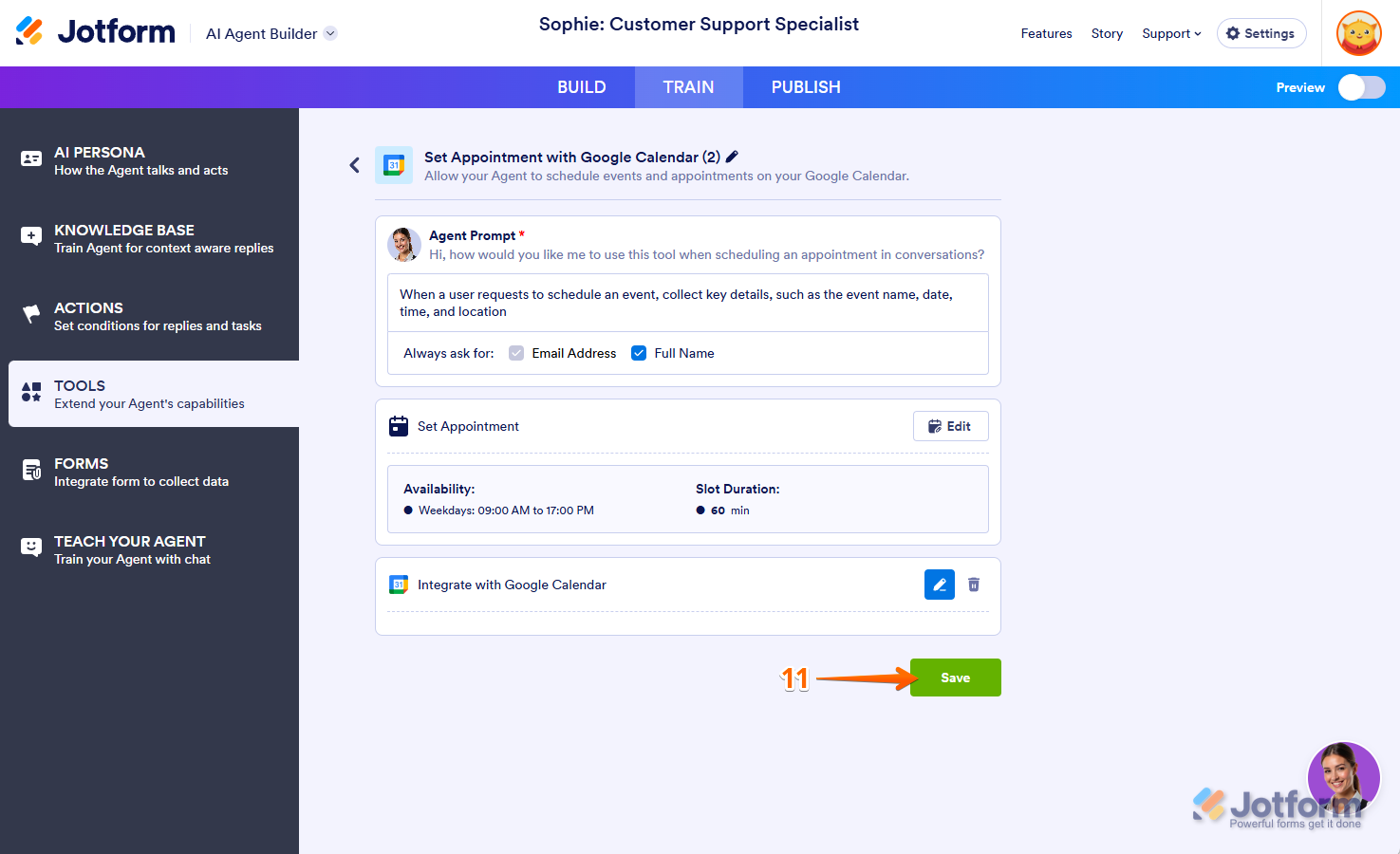Open the Teach Your Agent section

click(150, 549)
